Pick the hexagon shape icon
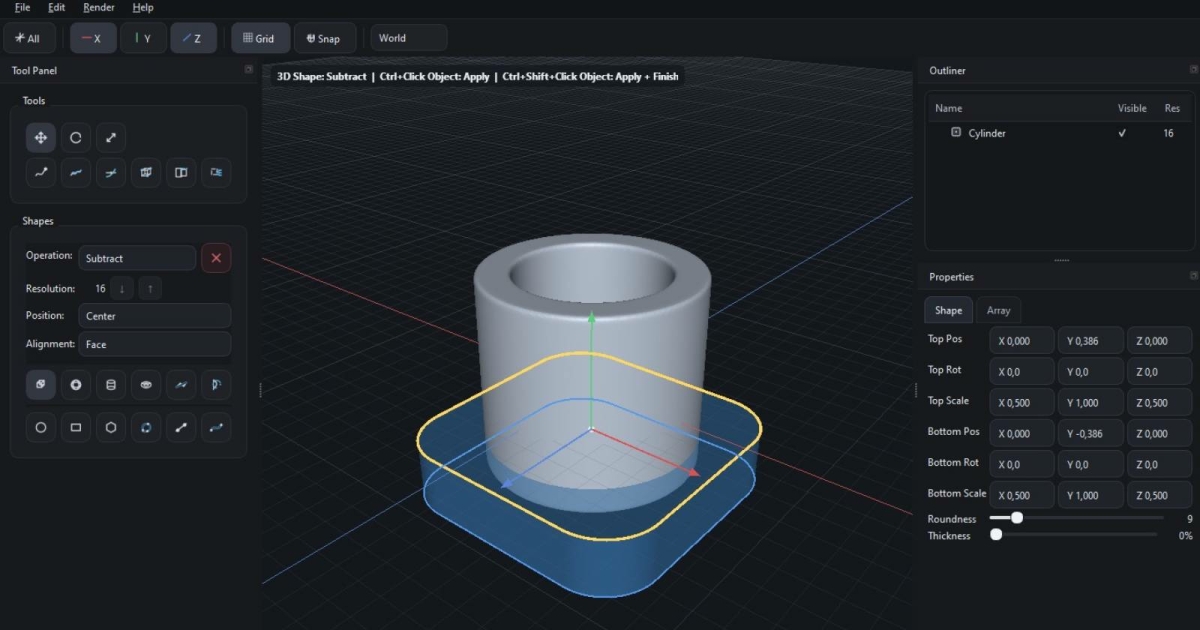 pyautogui.click(x=111, y=427)
